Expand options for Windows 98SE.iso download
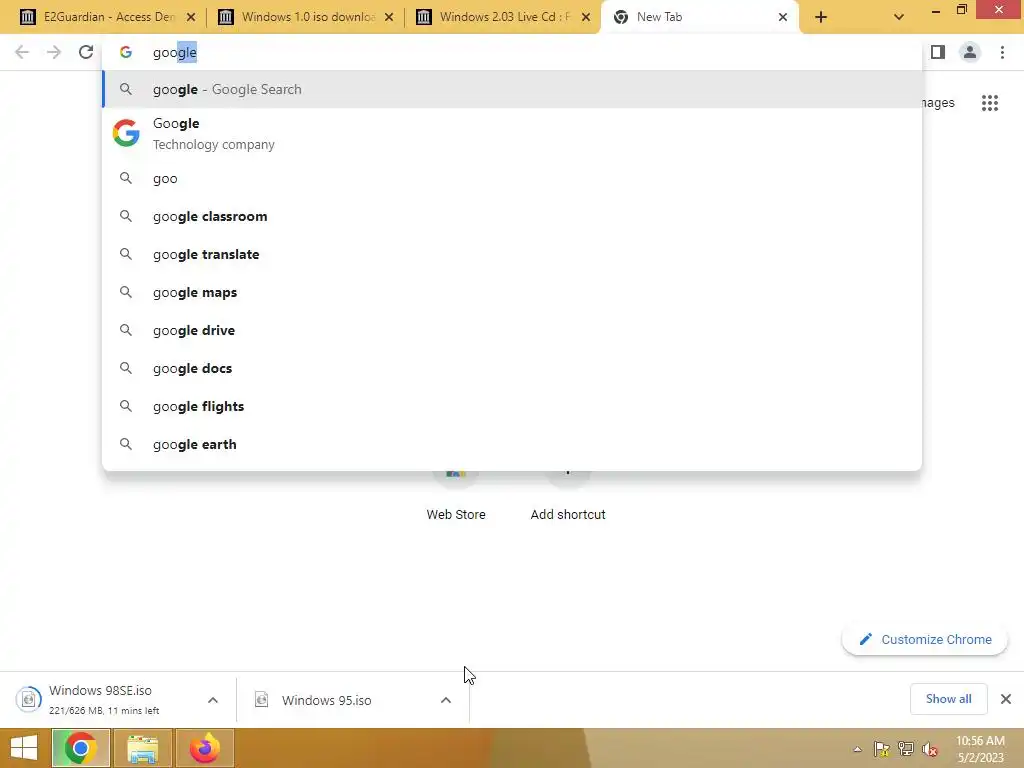 (x=213, y=700)
